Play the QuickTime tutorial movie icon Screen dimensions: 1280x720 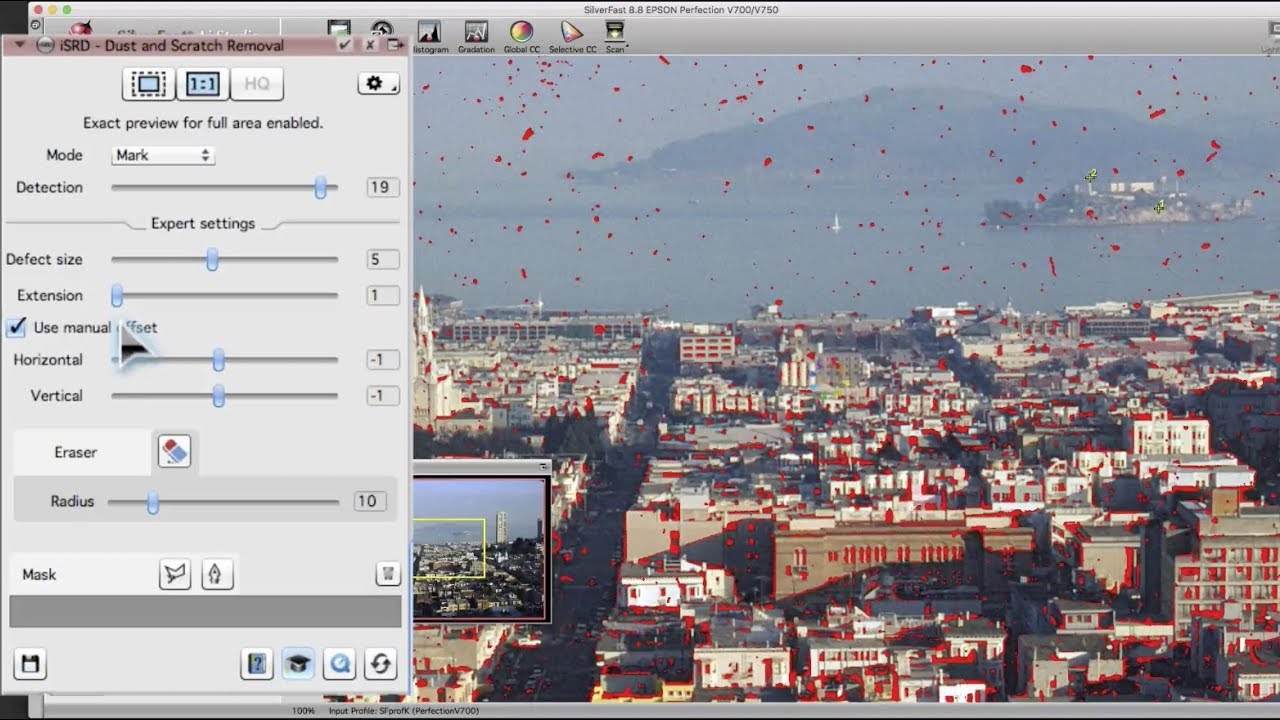click(340, 664)
